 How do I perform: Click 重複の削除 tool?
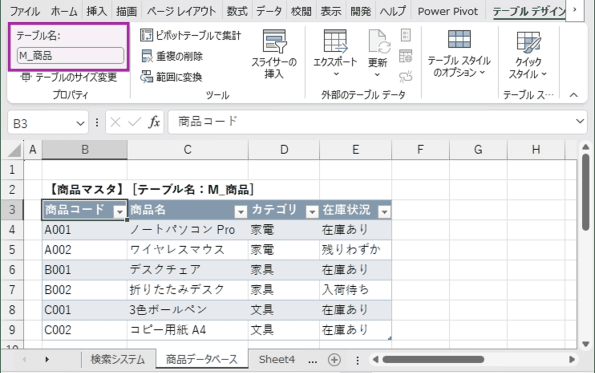[172, 56]
